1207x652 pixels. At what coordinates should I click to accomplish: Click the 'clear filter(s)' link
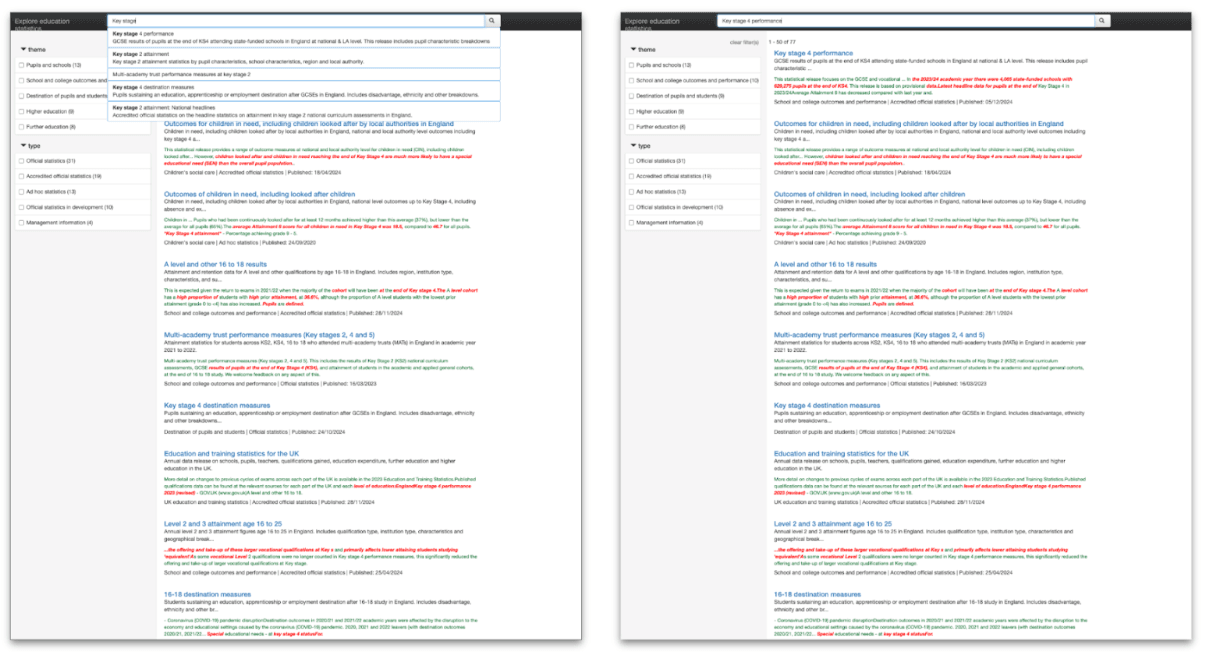(x=743, y=42)
